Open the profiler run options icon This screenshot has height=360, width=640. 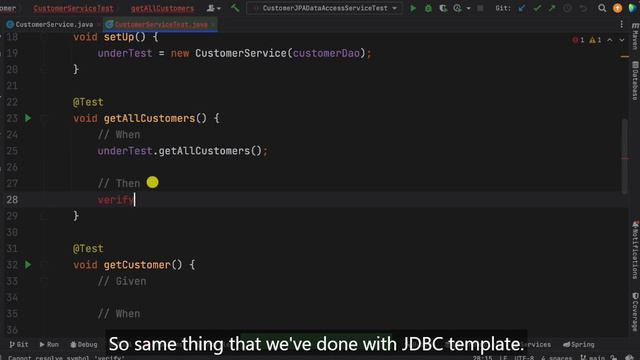(458, 8)
